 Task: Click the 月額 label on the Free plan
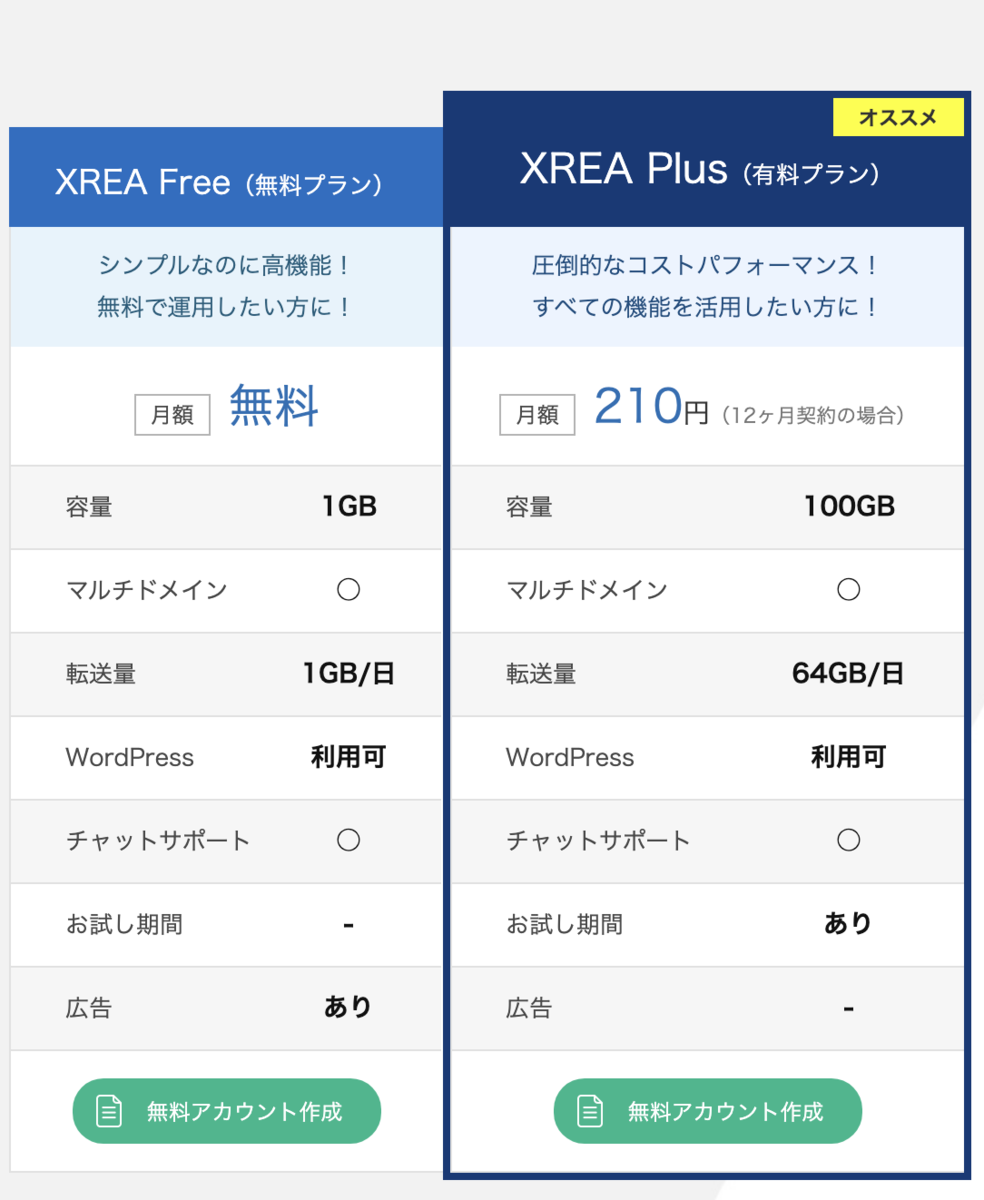pos(172,415)
